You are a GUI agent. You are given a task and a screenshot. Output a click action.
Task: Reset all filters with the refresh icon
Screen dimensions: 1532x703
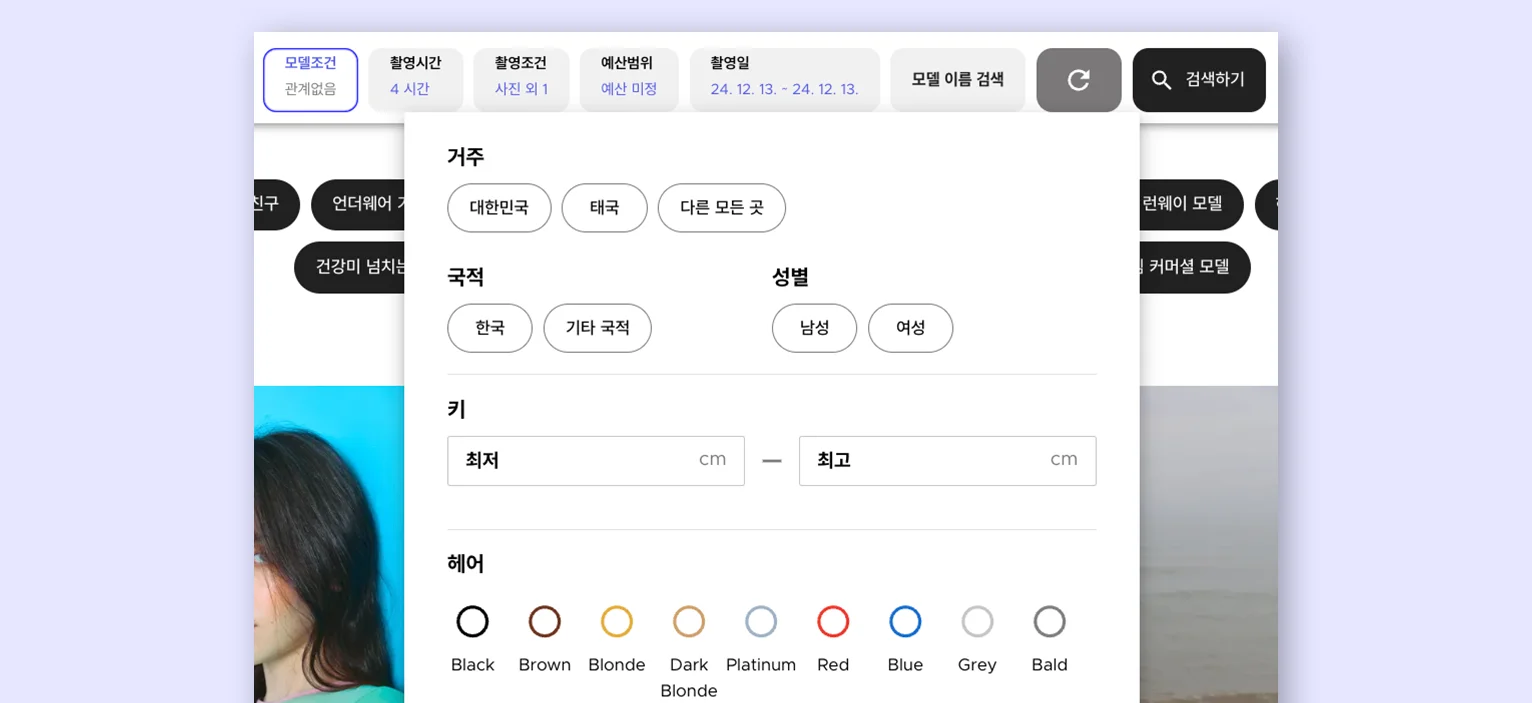click(1078, 80)
